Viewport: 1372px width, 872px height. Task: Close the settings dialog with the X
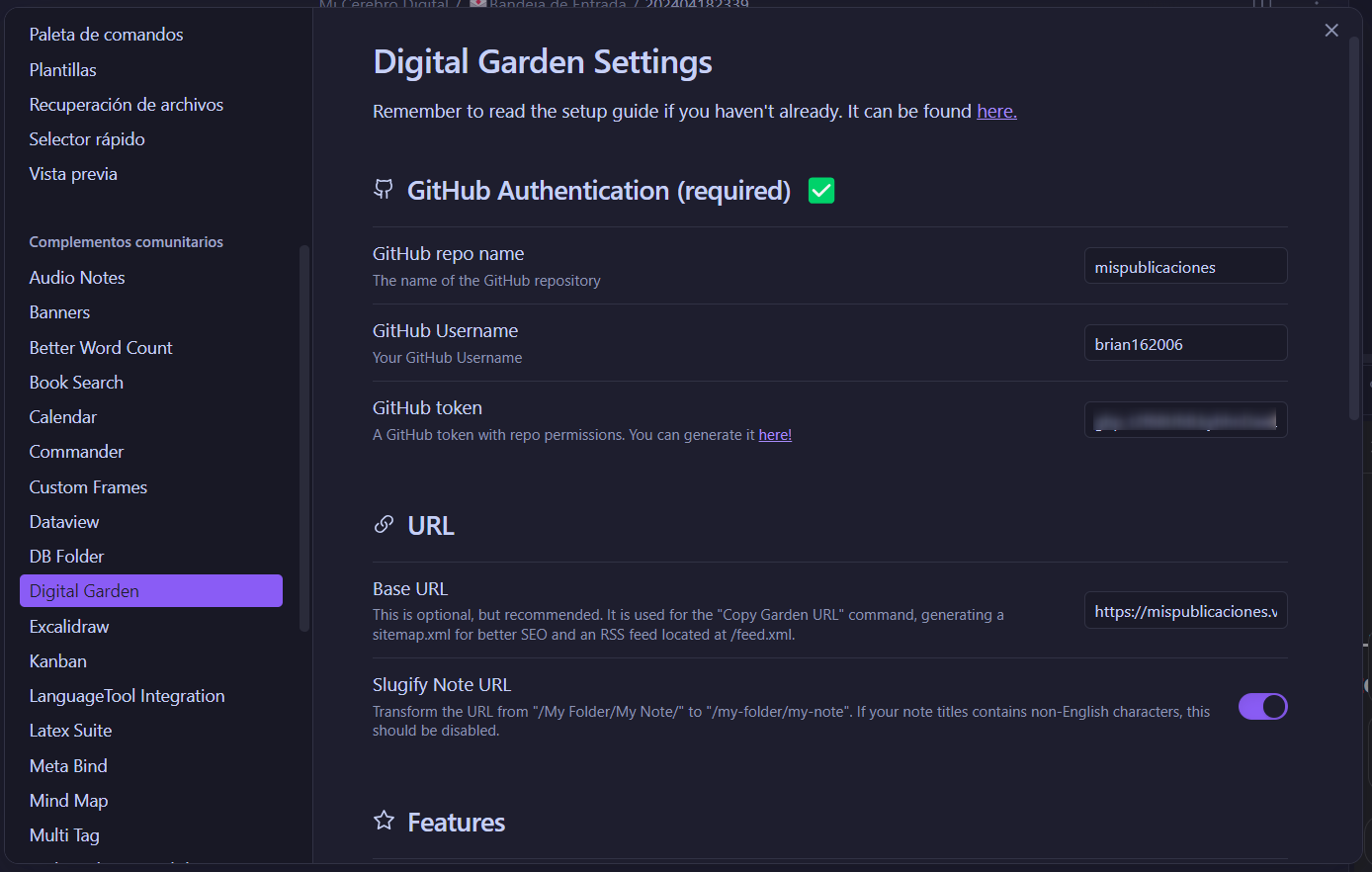1331,31
